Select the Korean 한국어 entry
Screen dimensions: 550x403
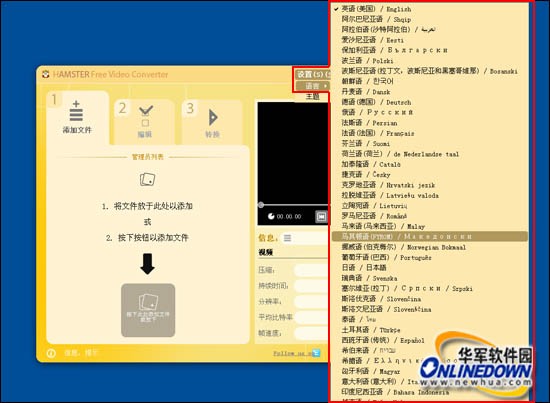[x=430, y=81]
